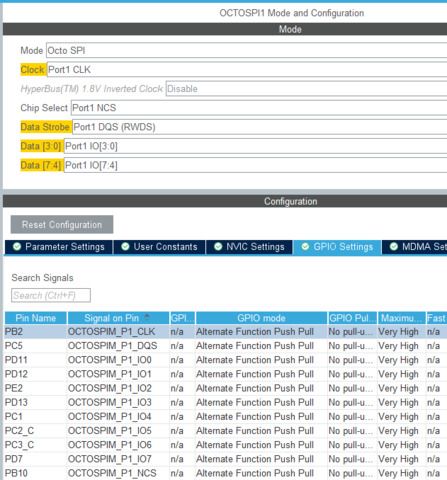This screenshot has height=480, width=447.
Task: Open the Clock dropdown showing Port1 CLK
Action: pos(247,70)
